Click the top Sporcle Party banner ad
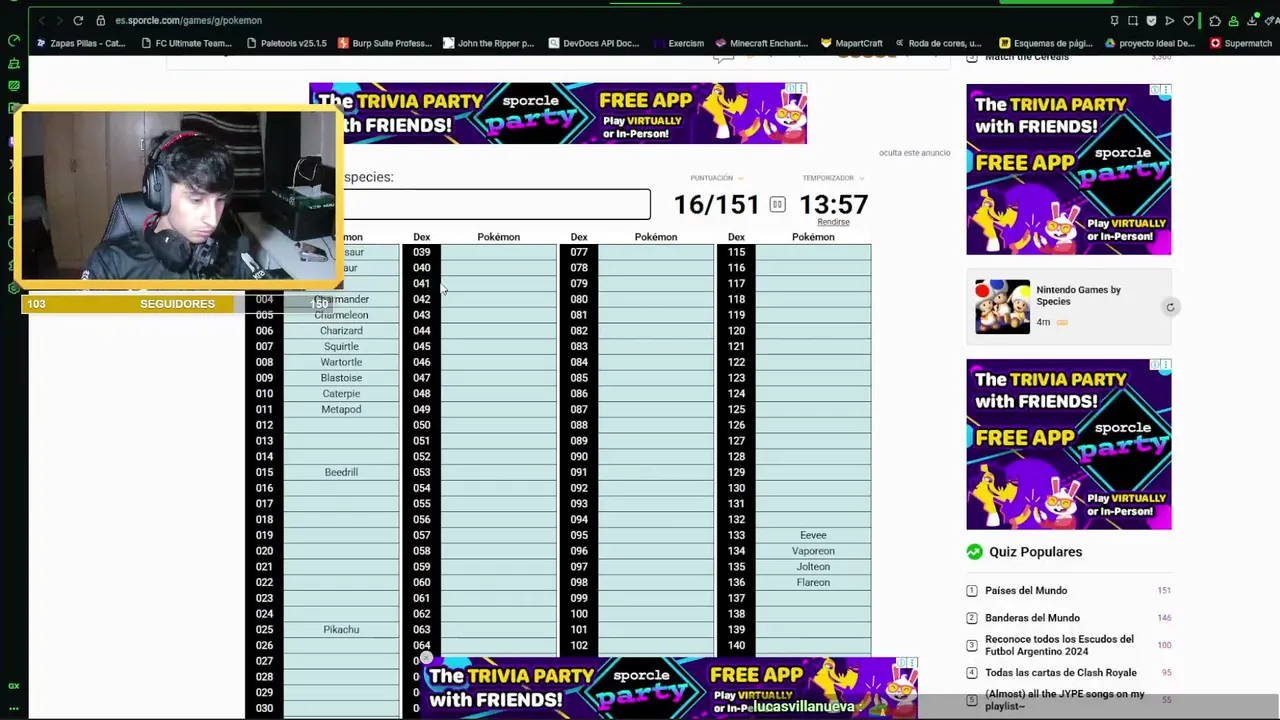1280x720 pixels. (x=558, y=113)
